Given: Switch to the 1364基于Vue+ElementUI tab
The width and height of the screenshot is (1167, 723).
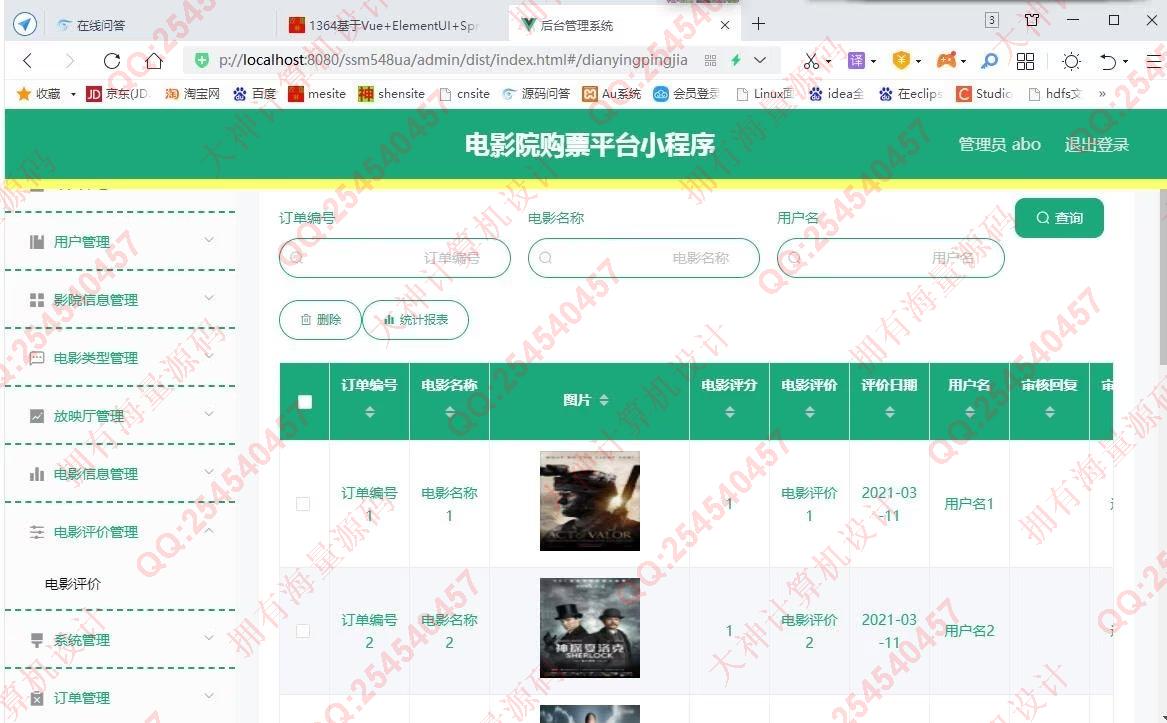Looking at the screenshot, I should [x=392, y=25].
